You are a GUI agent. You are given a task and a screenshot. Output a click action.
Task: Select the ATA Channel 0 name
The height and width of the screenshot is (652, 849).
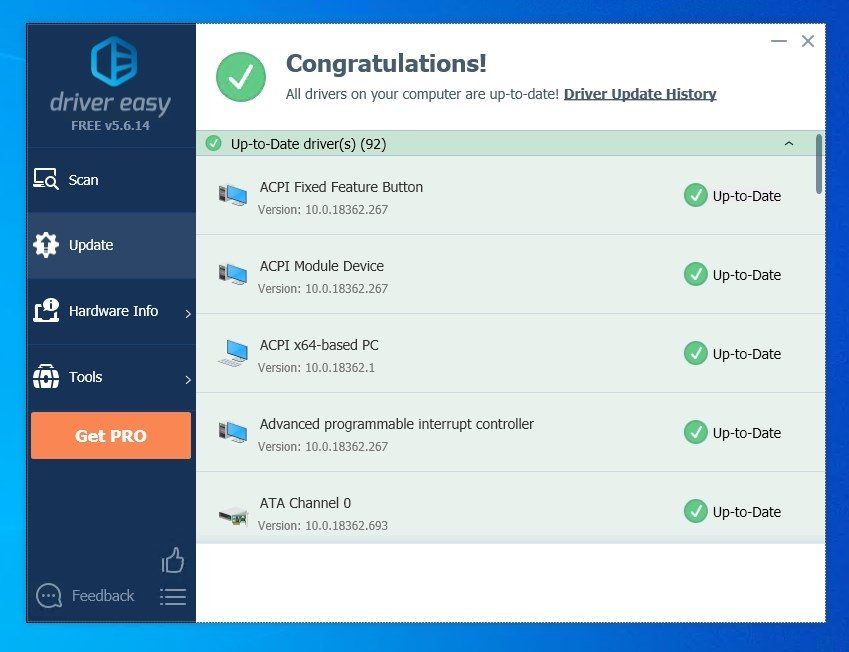click(x=305, y=504)
